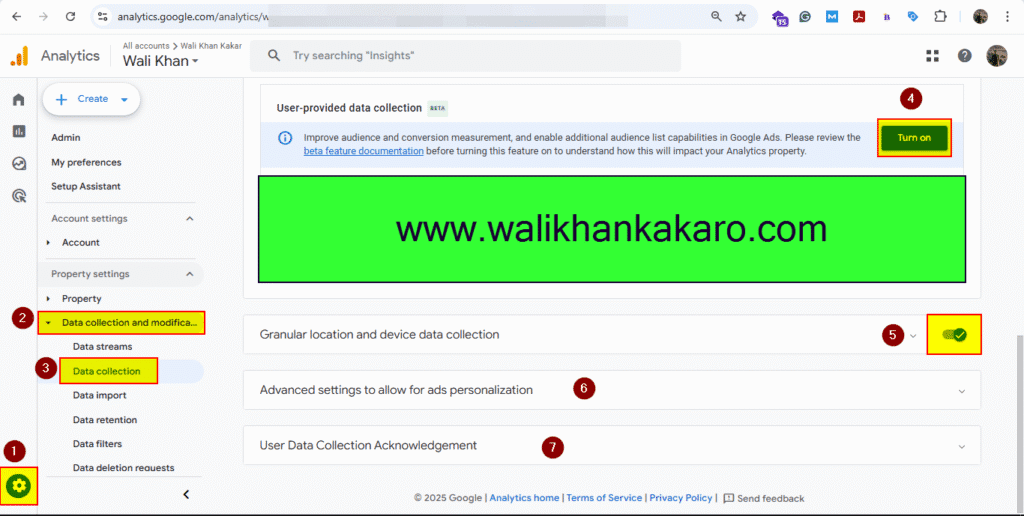Open Advertising icon in left rail
Screen dimensions: 1024x516
coord(19,195)
